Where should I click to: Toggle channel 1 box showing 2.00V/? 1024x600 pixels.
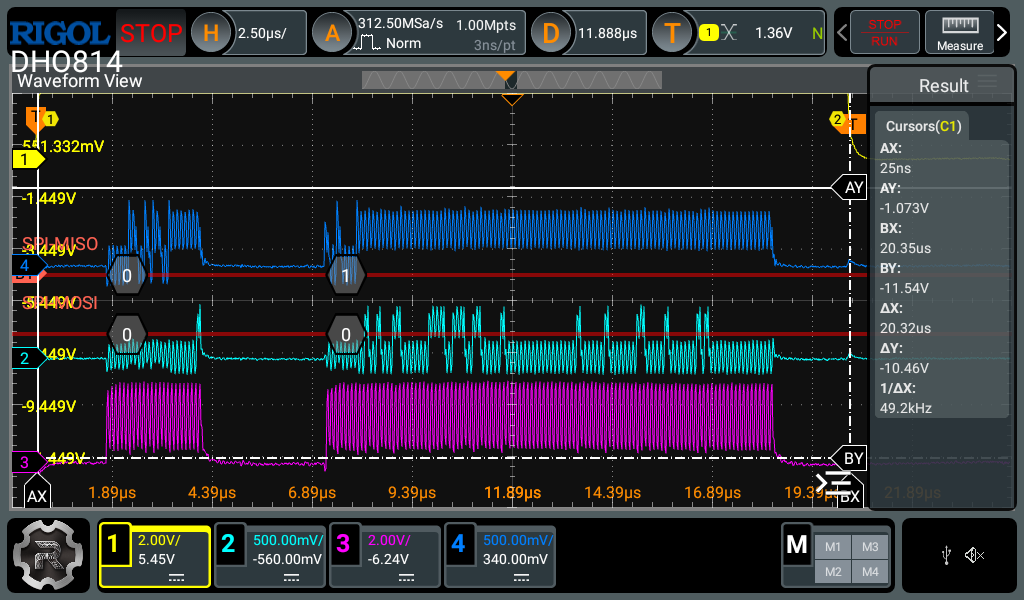coord(155,556)
